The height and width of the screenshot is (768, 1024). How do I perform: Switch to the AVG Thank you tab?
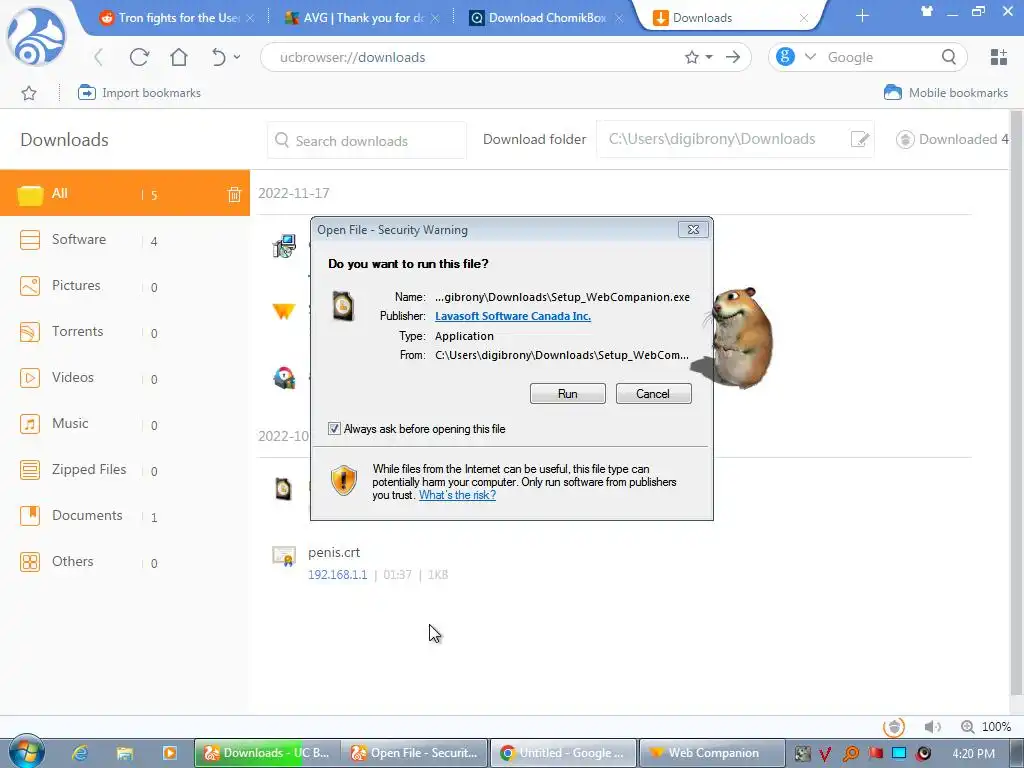362,18
